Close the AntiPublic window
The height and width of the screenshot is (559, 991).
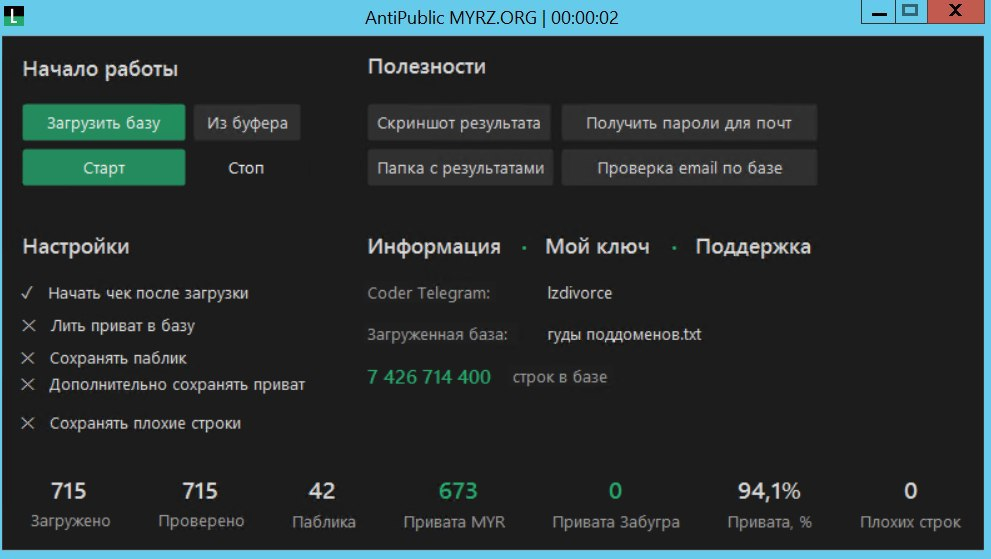[x=956, y=11]
